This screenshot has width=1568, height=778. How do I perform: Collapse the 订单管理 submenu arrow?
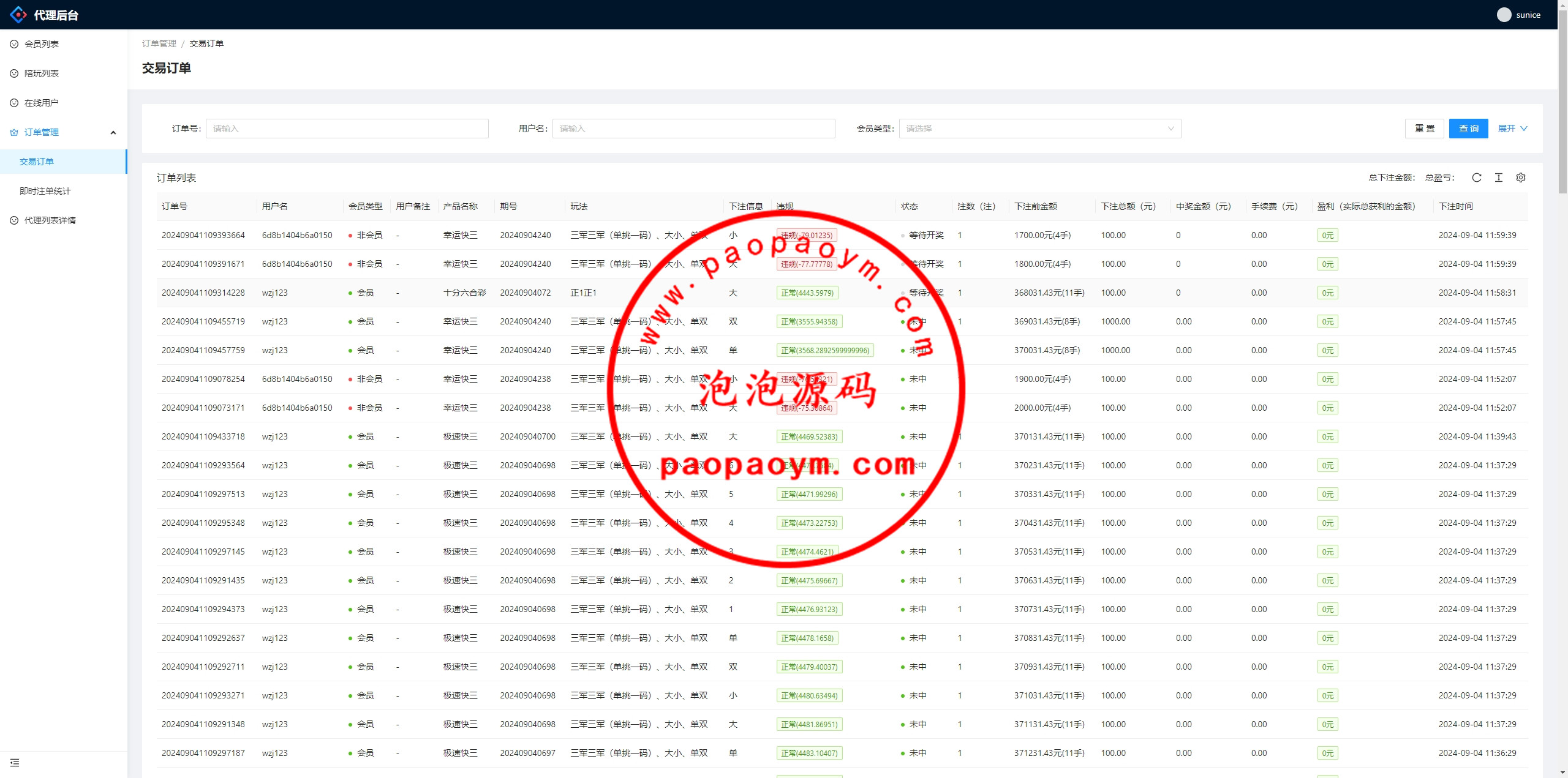click(x=113, y=132)
